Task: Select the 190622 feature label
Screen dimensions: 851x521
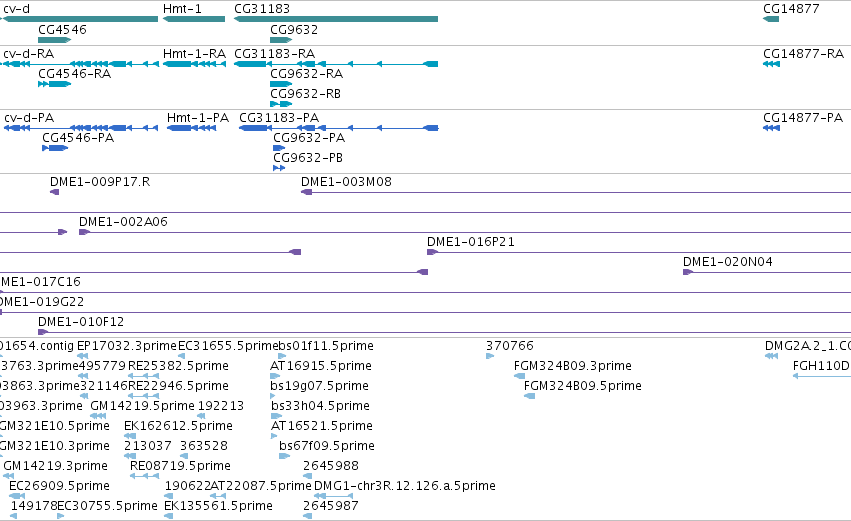Action: coord(187,486)
